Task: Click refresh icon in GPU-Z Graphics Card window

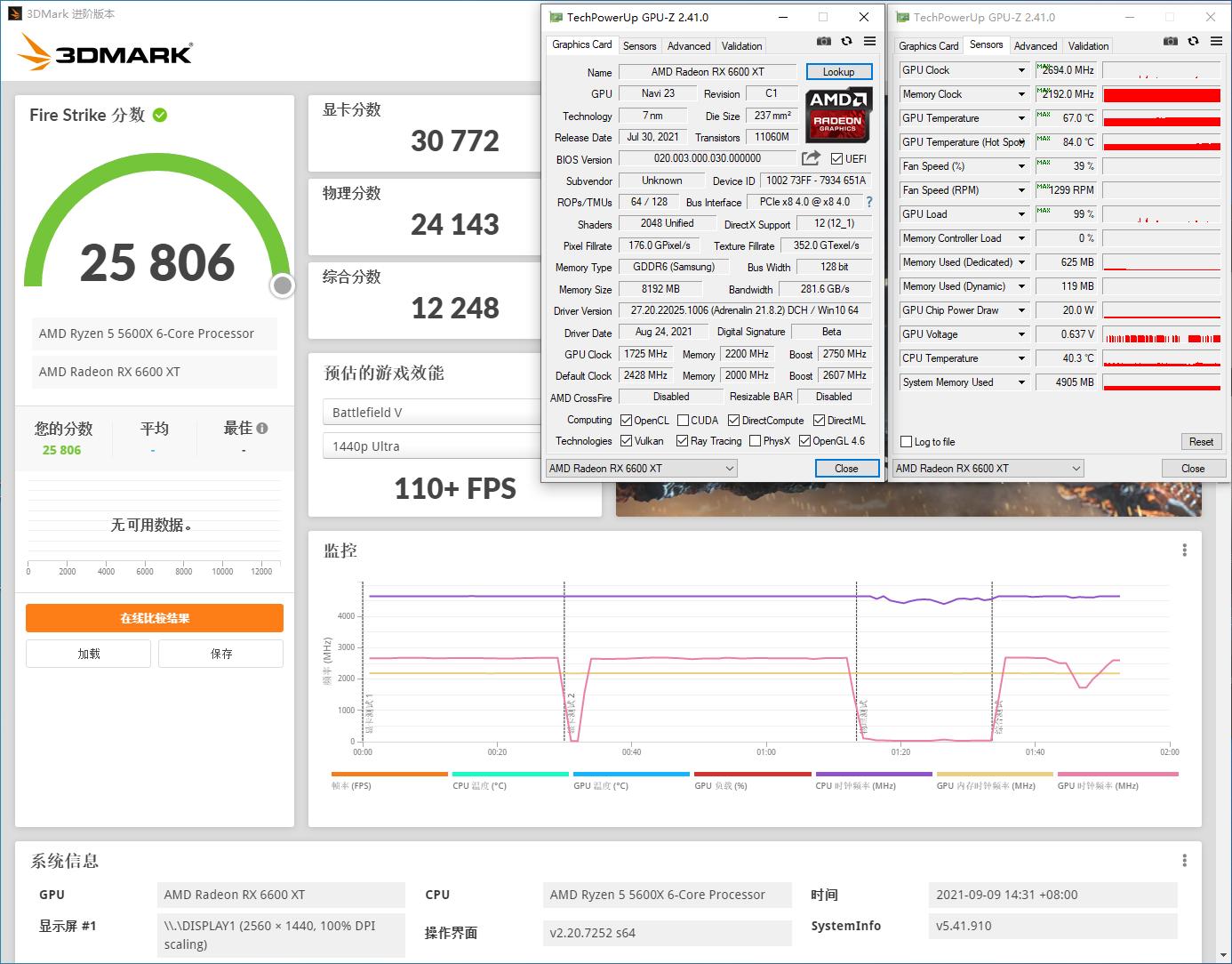Action: 846,42
